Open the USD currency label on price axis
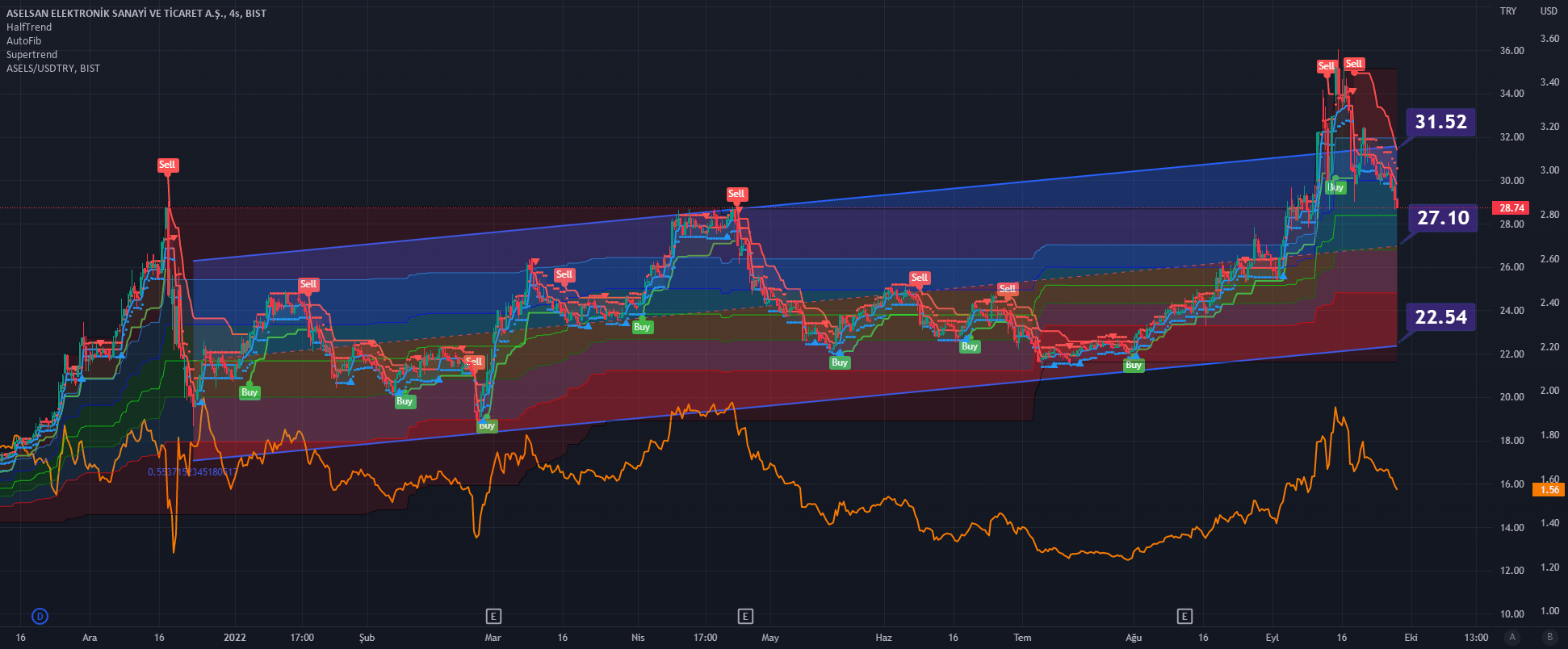Image resolution: width=1568 pixels, height=649 pixels. [1549, 11]
